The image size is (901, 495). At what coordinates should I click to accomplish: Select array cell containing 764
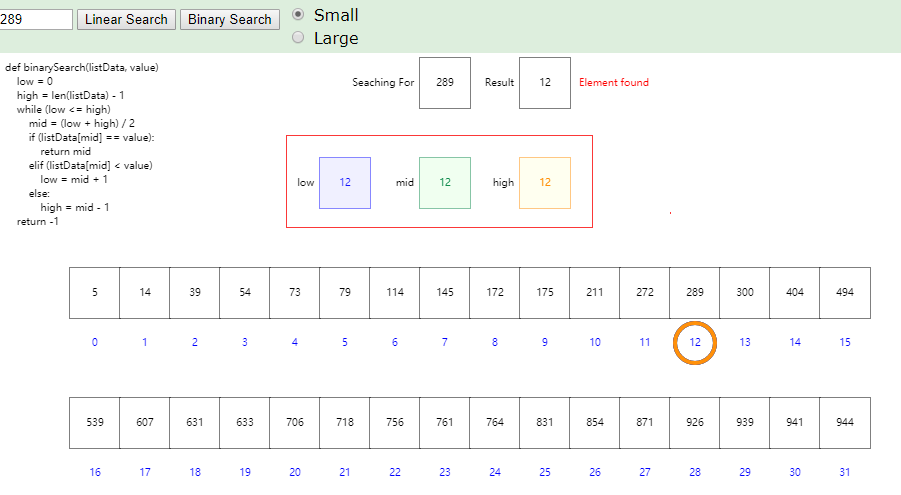(x=495, y=423)
